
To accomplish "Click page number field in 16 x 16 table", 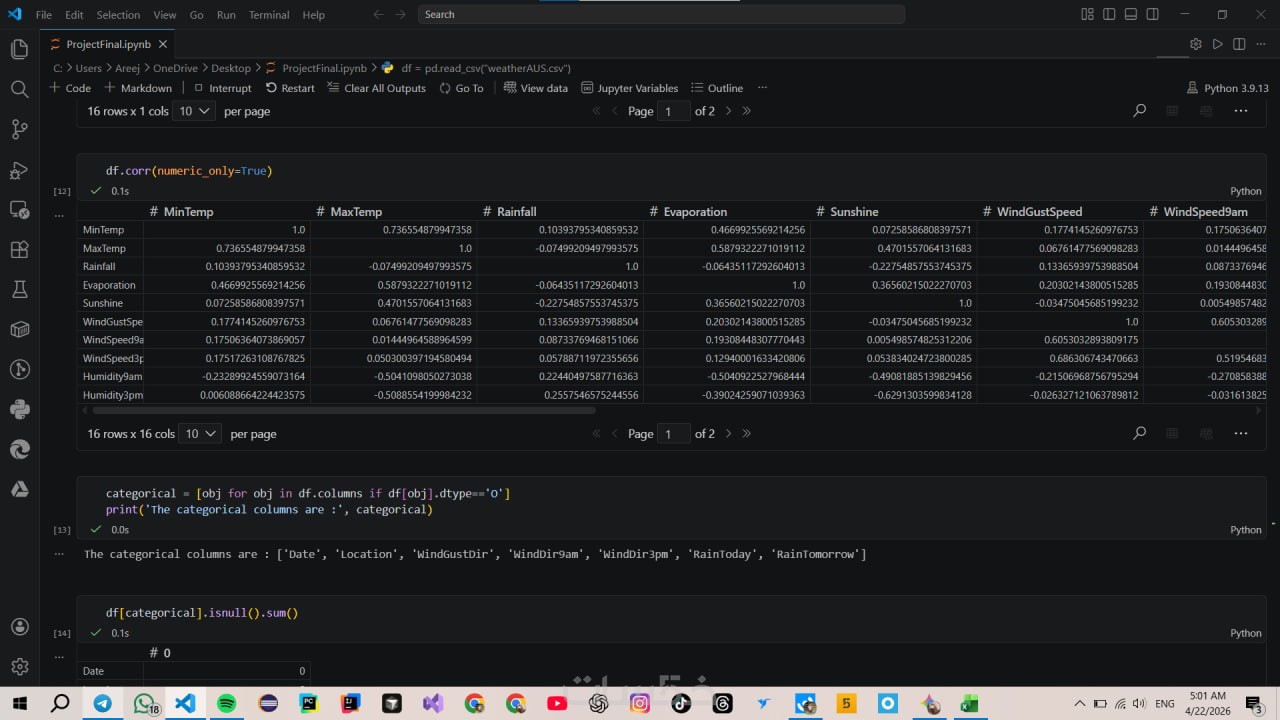I will 675,433.
